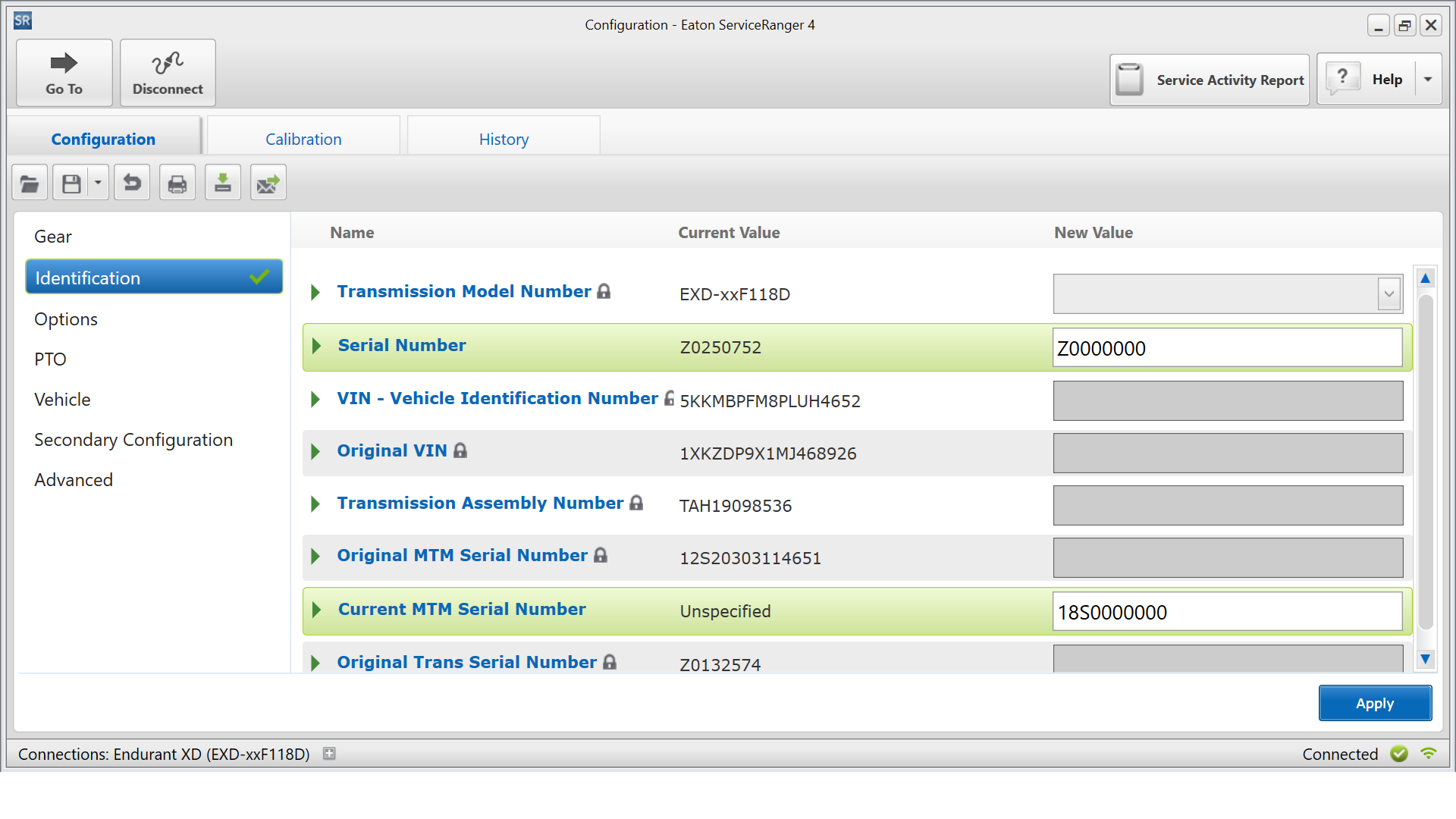Click the scroll down arrow in list
Screen dimensions: 1456x819
[1426, 660]
